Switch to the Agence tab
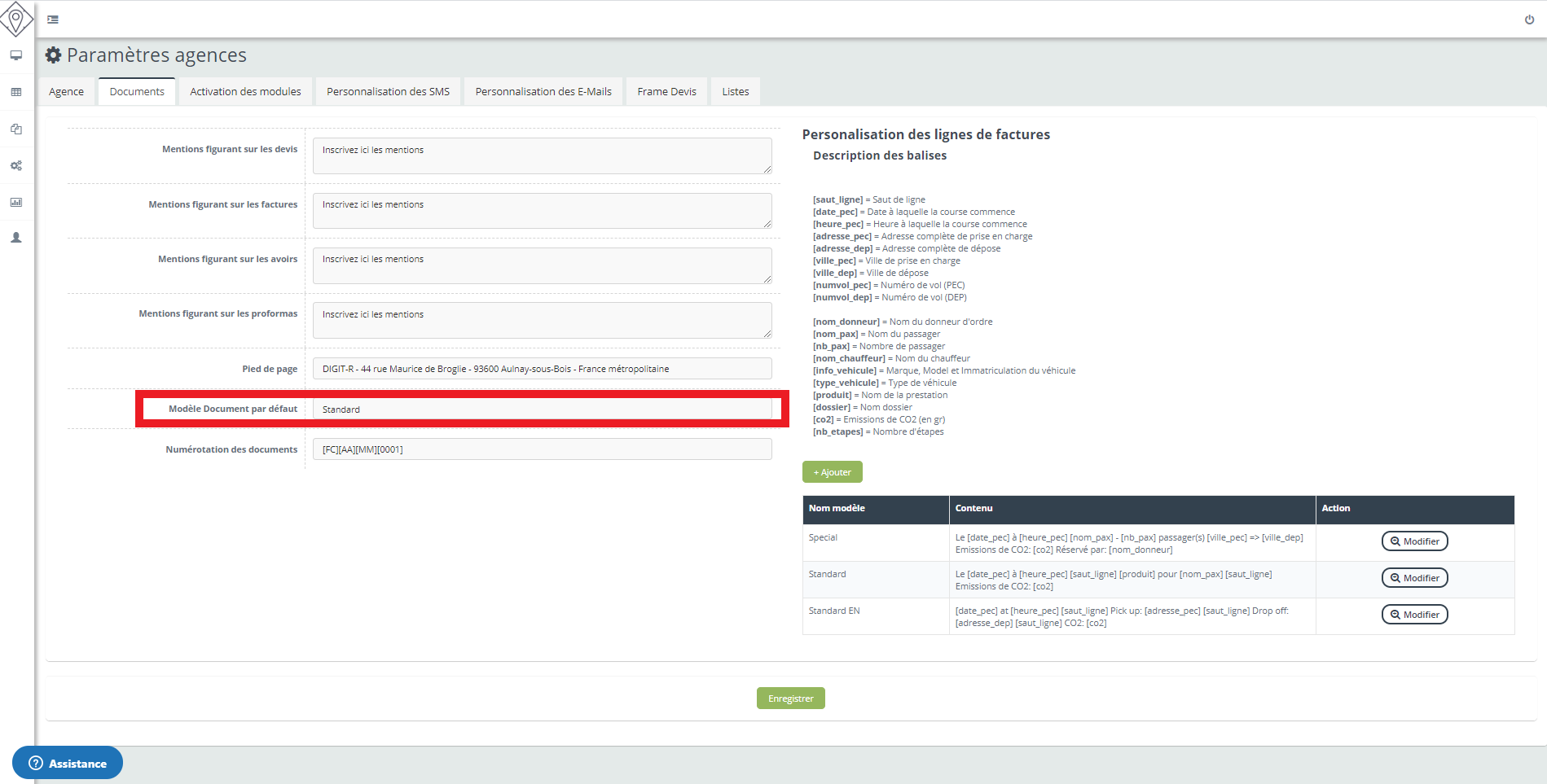 click(66, 92)
